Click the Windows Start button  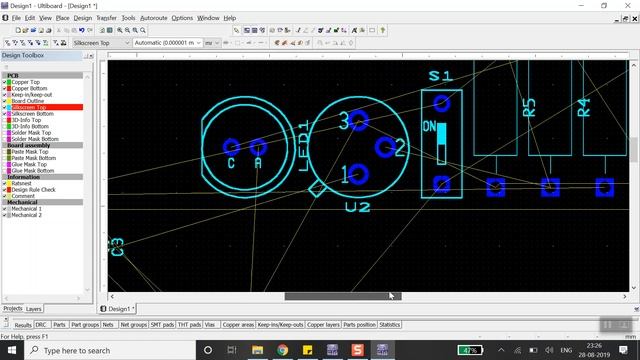12,350
